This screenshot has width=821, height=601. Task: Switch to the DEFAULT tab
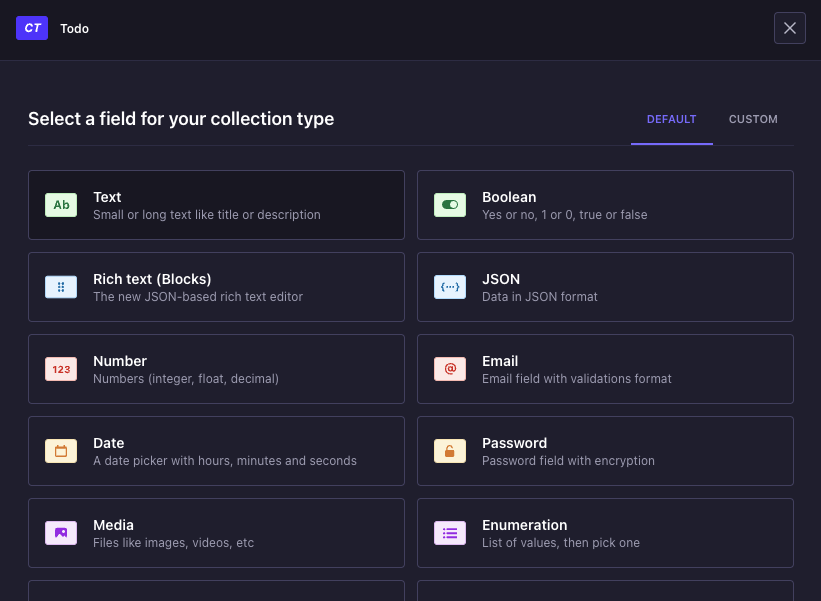[671, 119]
